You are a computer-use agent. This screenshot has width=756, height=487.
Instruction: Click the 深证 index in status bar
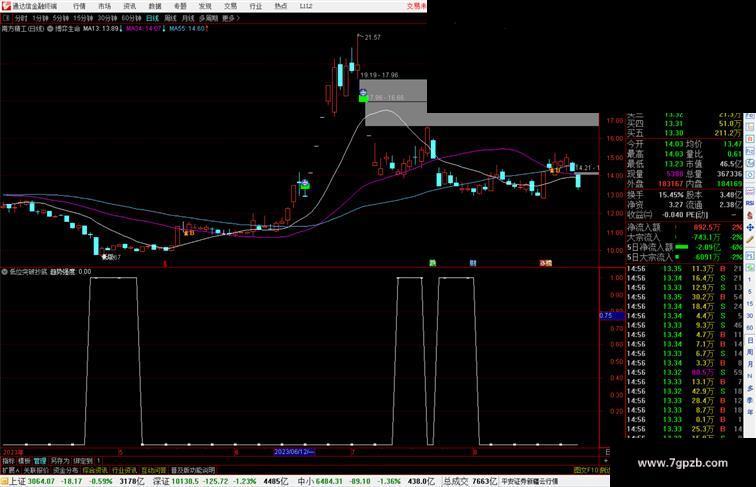(162, 481)
